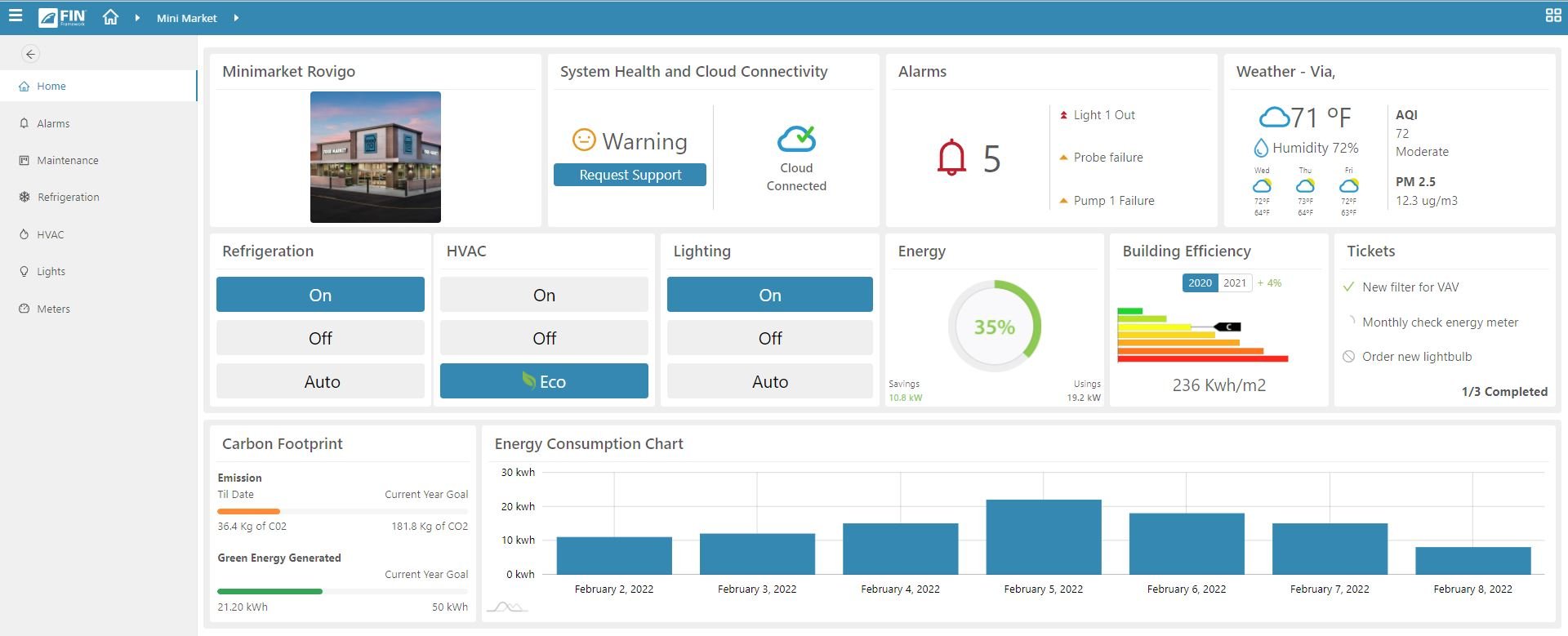Select the Fri forecast icon
The image size is (1568, 636).
(x=1348, y=185)
